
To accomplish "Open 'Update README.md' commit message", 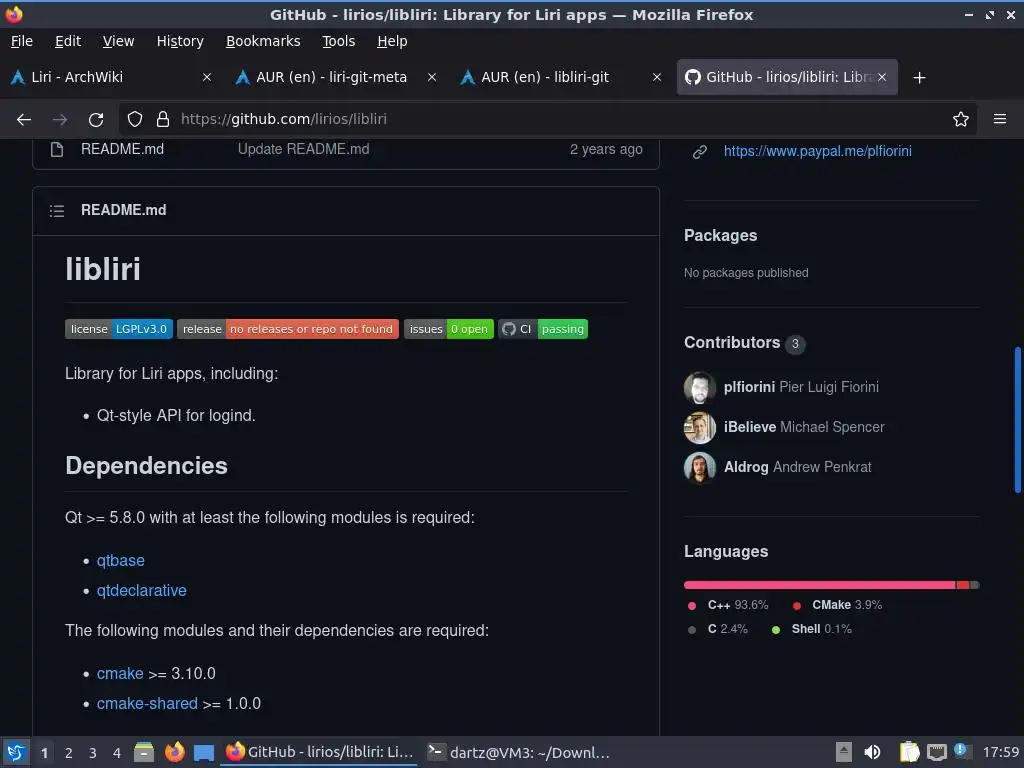I will click(304, 150).
